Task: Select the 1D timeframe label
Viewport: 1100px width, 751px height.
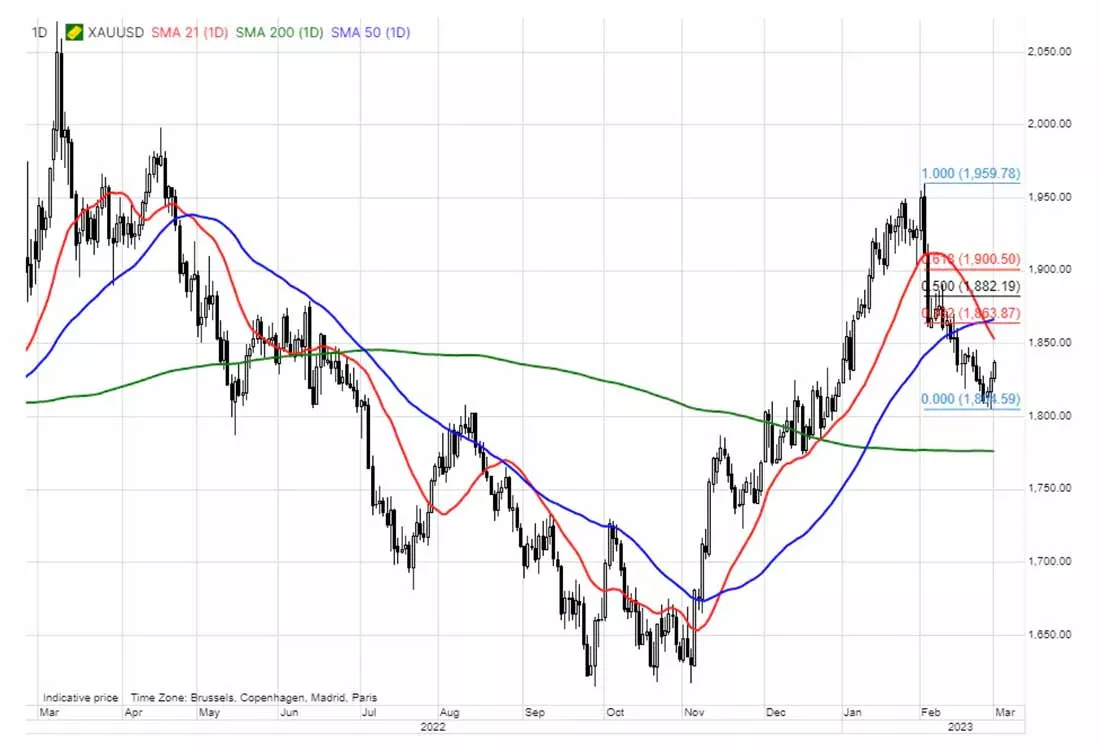Action: [39, 32]
